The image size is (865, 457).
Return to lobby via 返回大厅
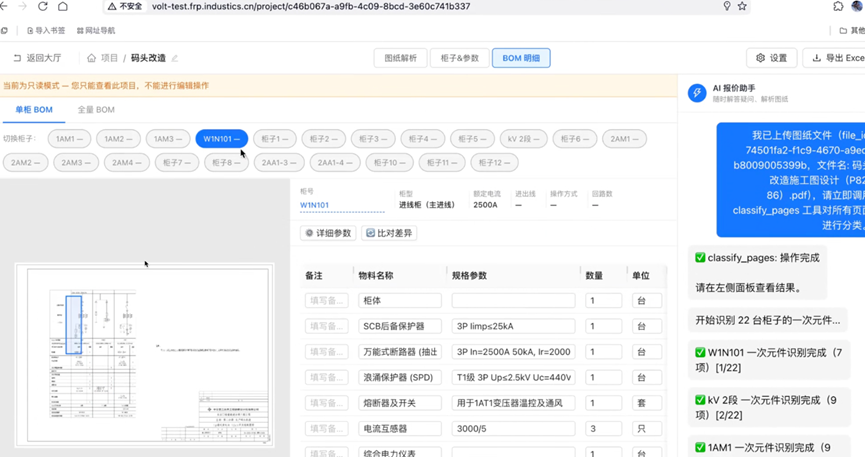pyautogui.click(x=38, y=58)
